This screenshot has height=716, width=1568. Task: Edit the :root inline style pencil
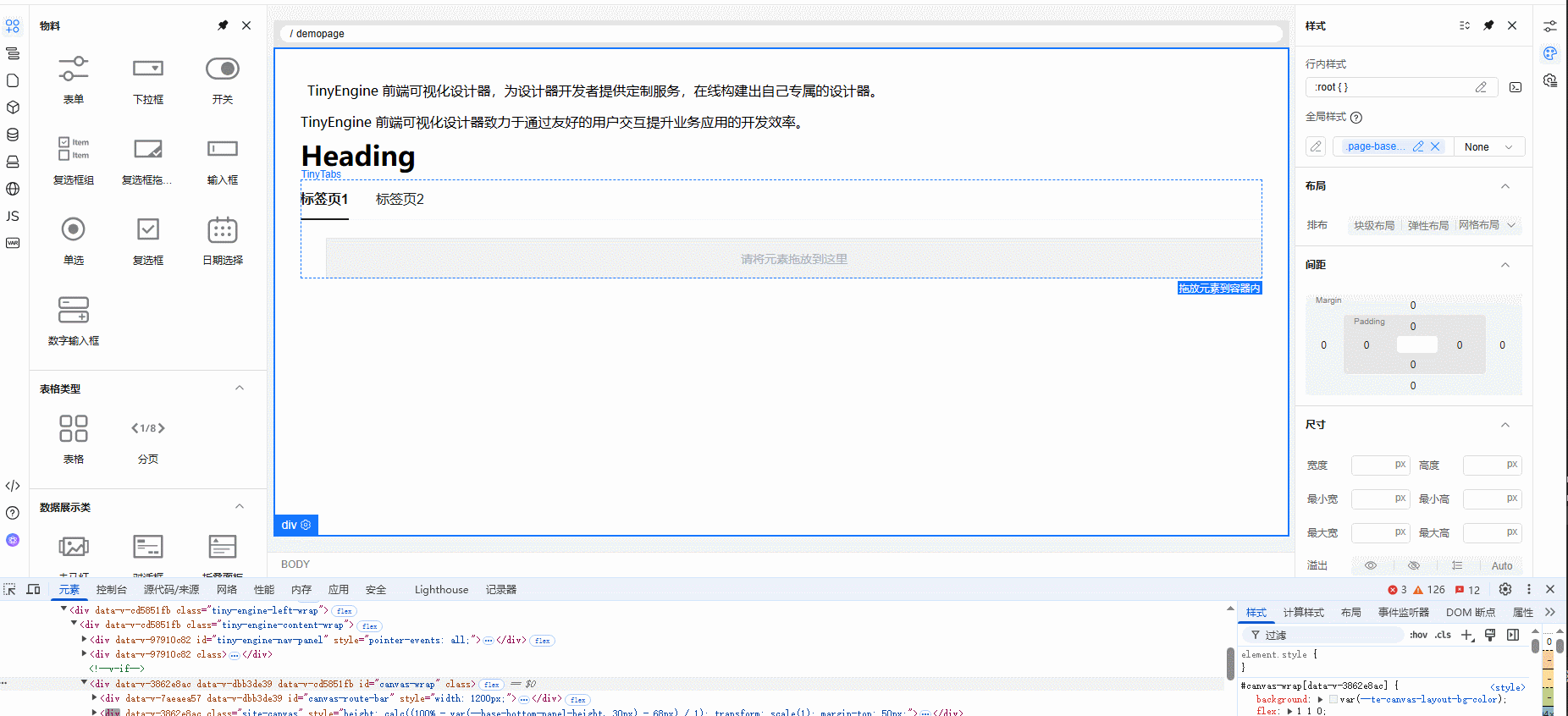[1481, 87]
